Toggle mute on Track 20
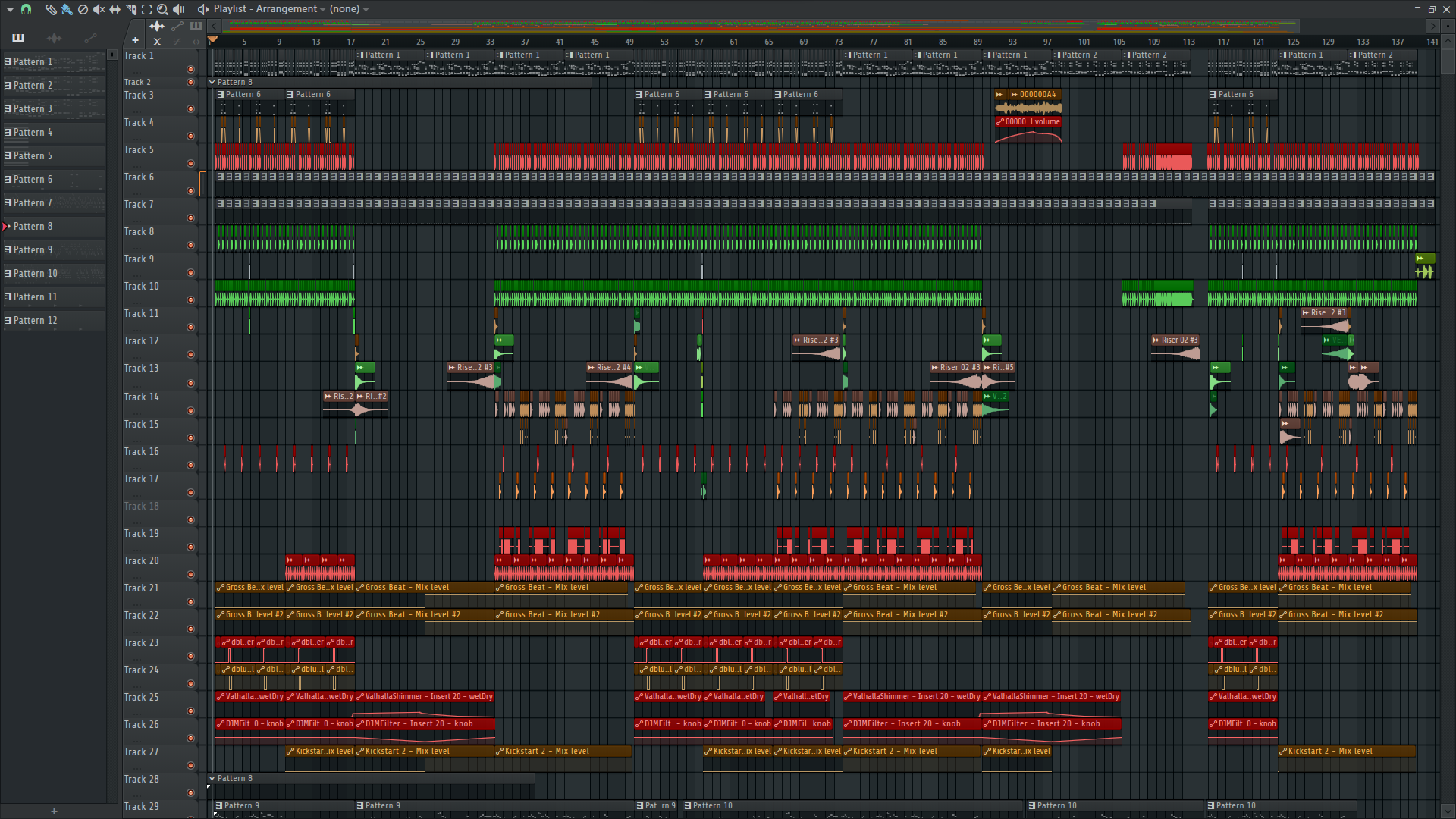Image resolution: width=1456 pixels, height=819 pixels. point(190,574)
